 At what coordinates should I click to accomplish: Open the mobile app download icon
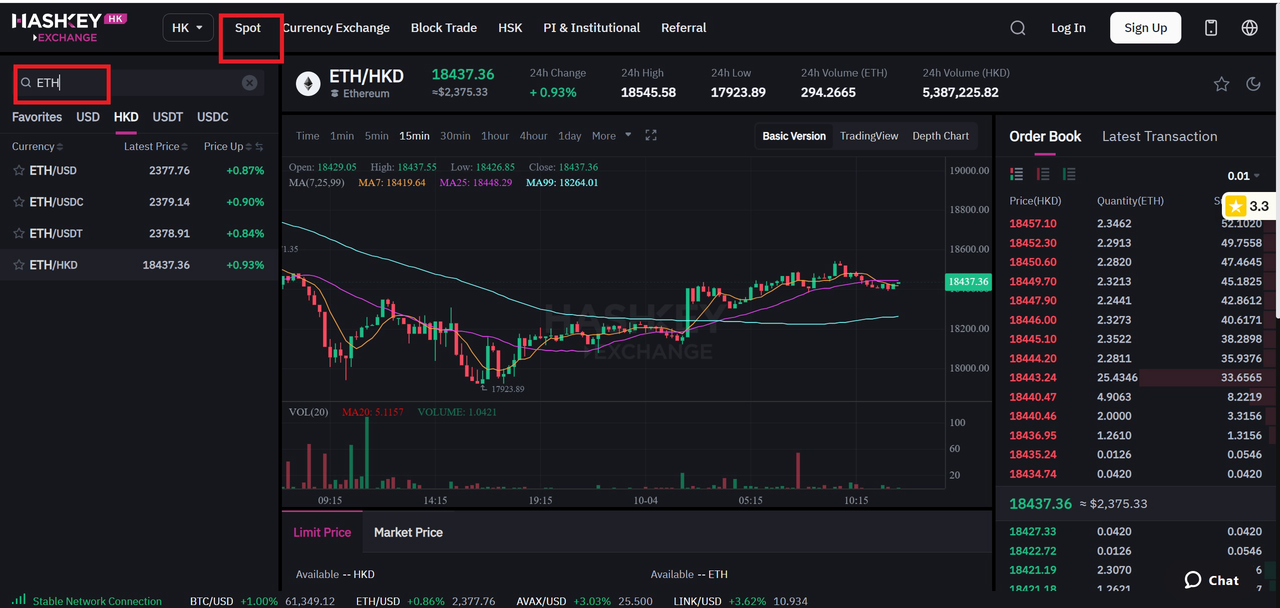pyautogui.click(x=1211, y=28)
